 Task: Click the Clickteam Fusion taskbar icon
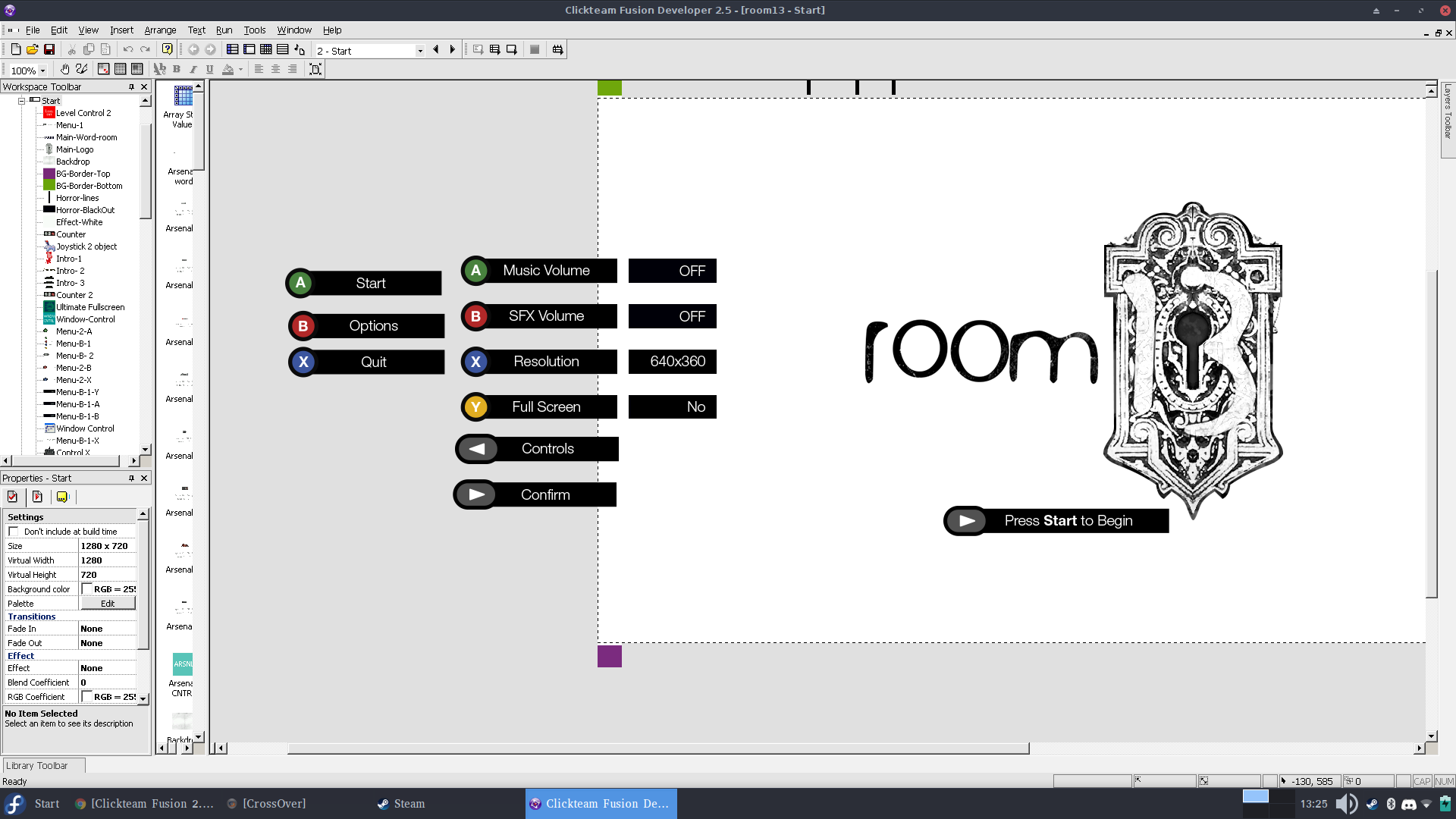pos(600,803)
